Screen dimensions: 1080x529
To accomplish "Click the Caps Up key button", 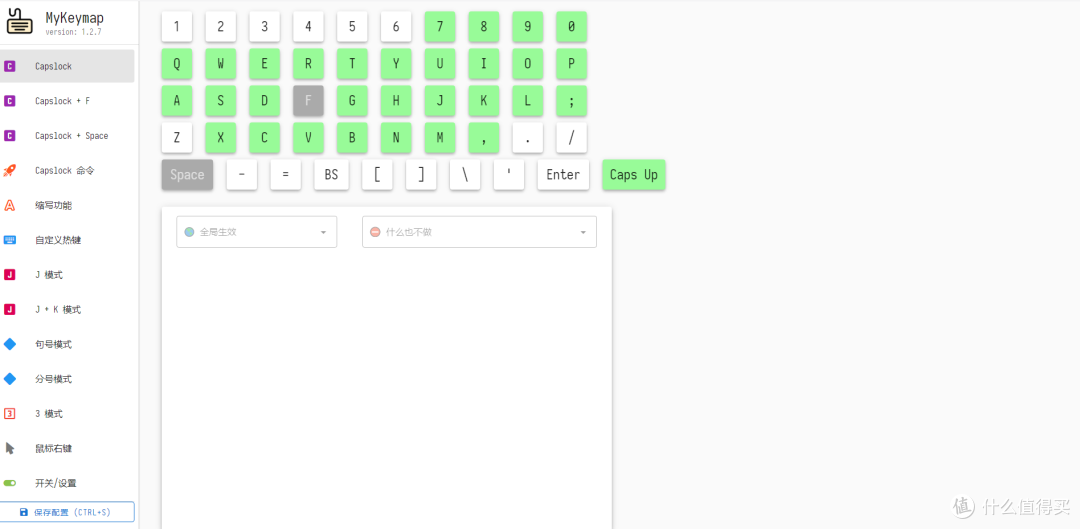I will pyautogui.click(x=634, y=175).
